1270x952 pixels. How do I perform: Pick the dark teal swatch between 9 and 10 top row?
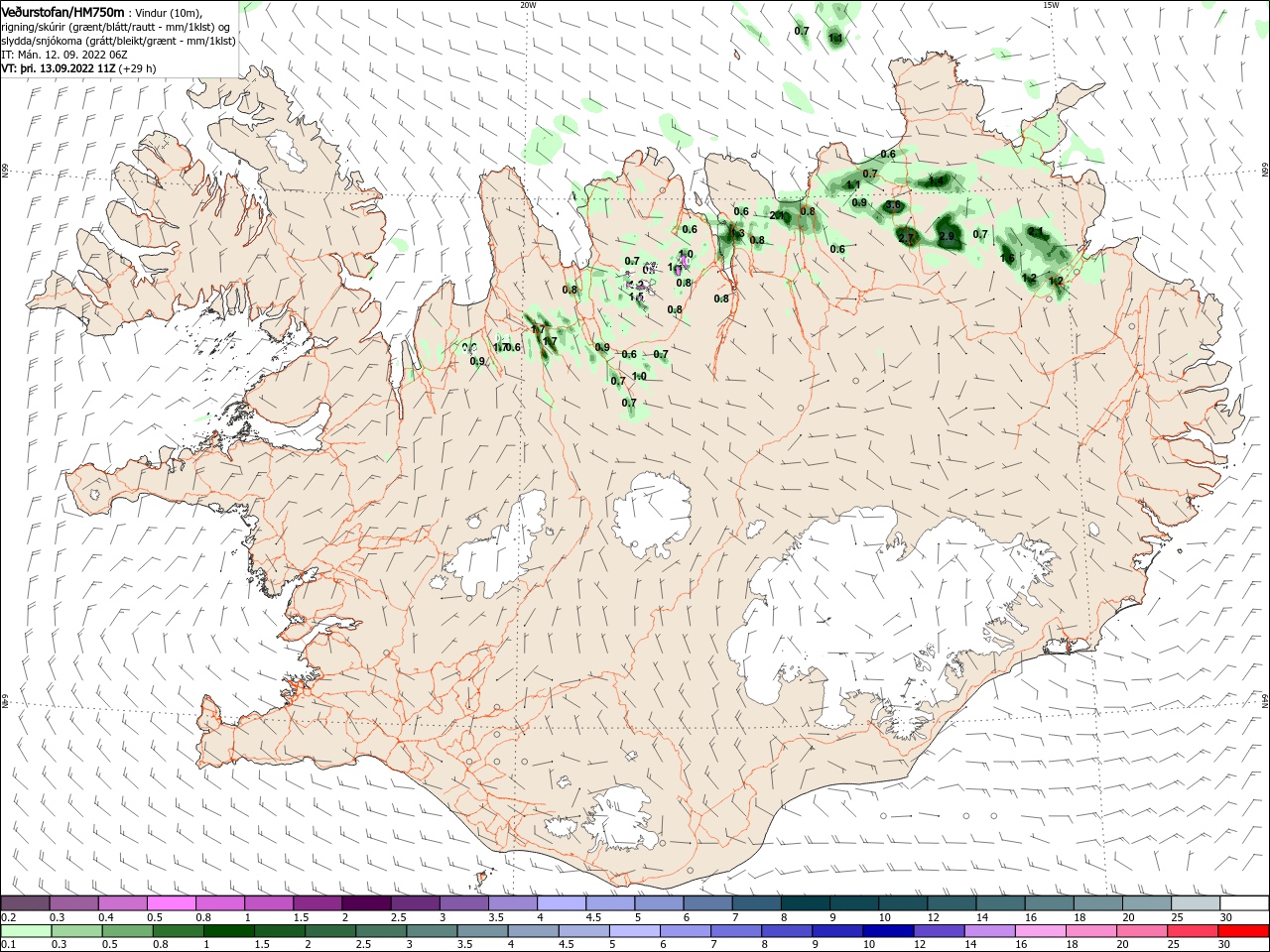pos(853,903)
